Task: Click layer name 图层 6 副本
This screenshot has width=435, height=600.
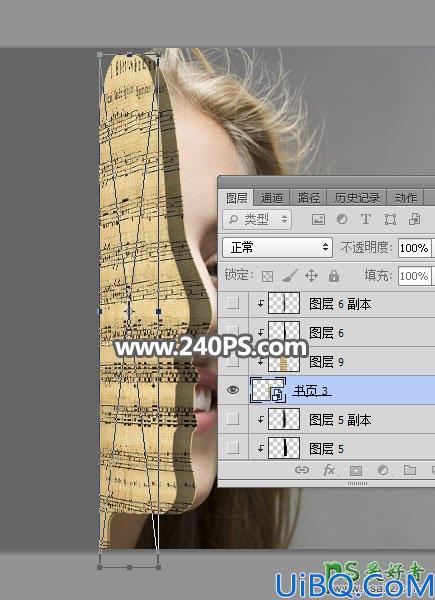Action: click(x=340, y=304)
